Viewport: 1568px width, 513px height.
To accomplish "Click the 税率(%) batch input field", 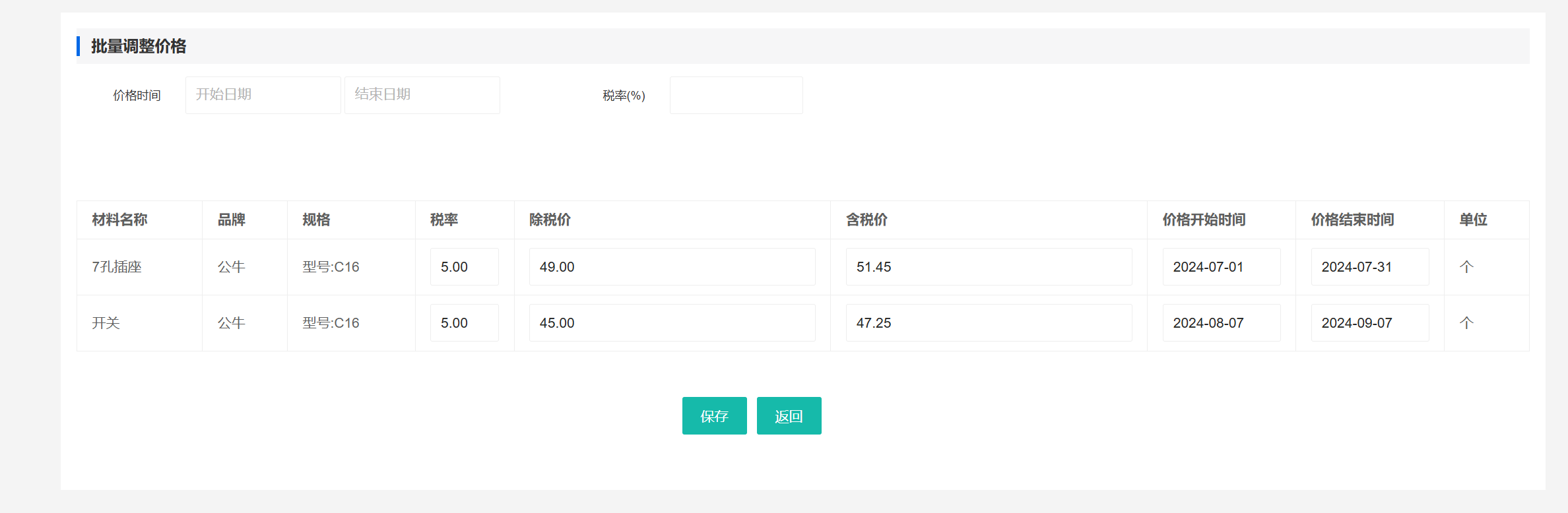I will 736,95.
